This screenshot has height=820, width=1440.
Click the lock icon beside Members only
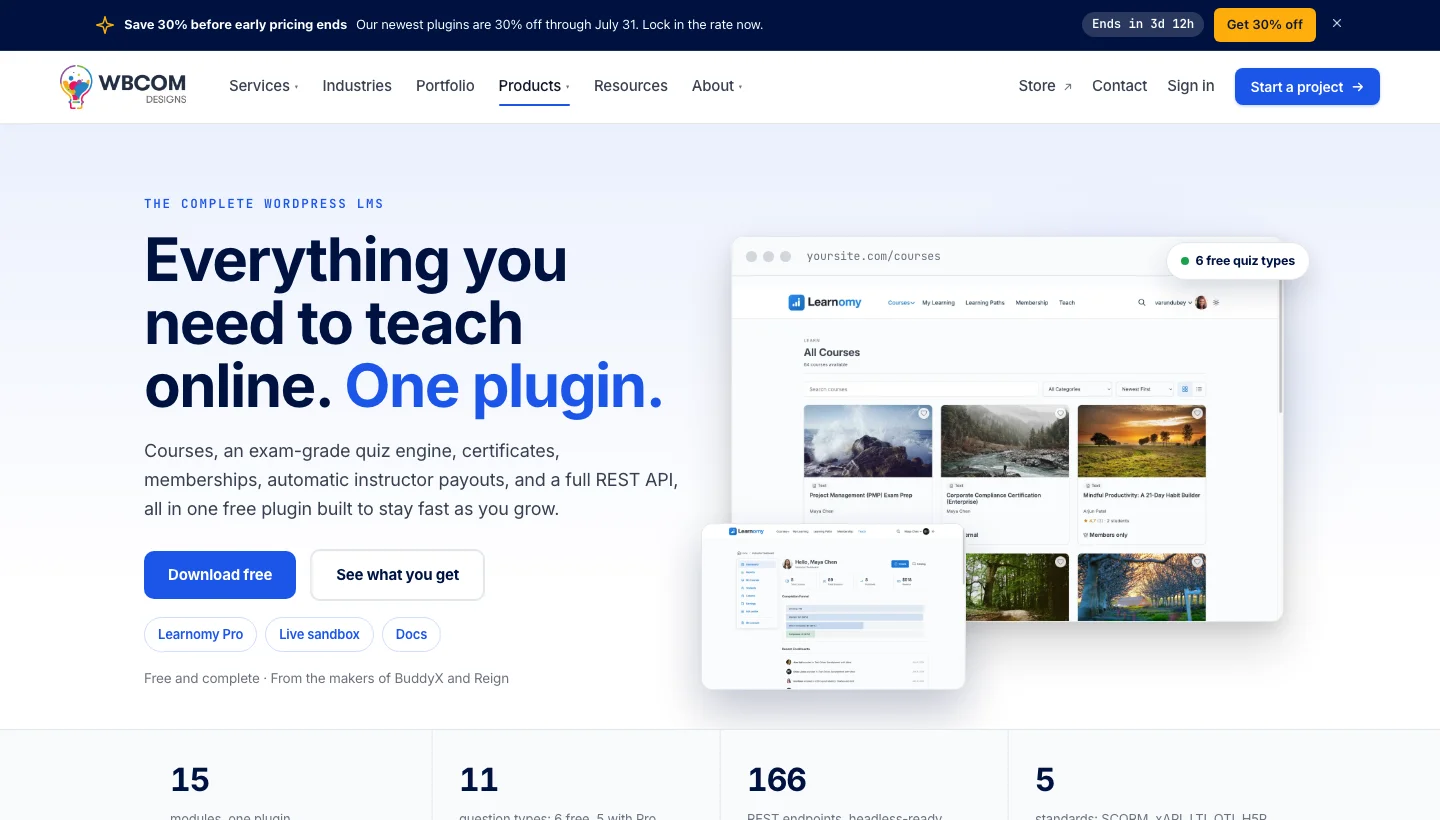click(x=1085, y=535)
